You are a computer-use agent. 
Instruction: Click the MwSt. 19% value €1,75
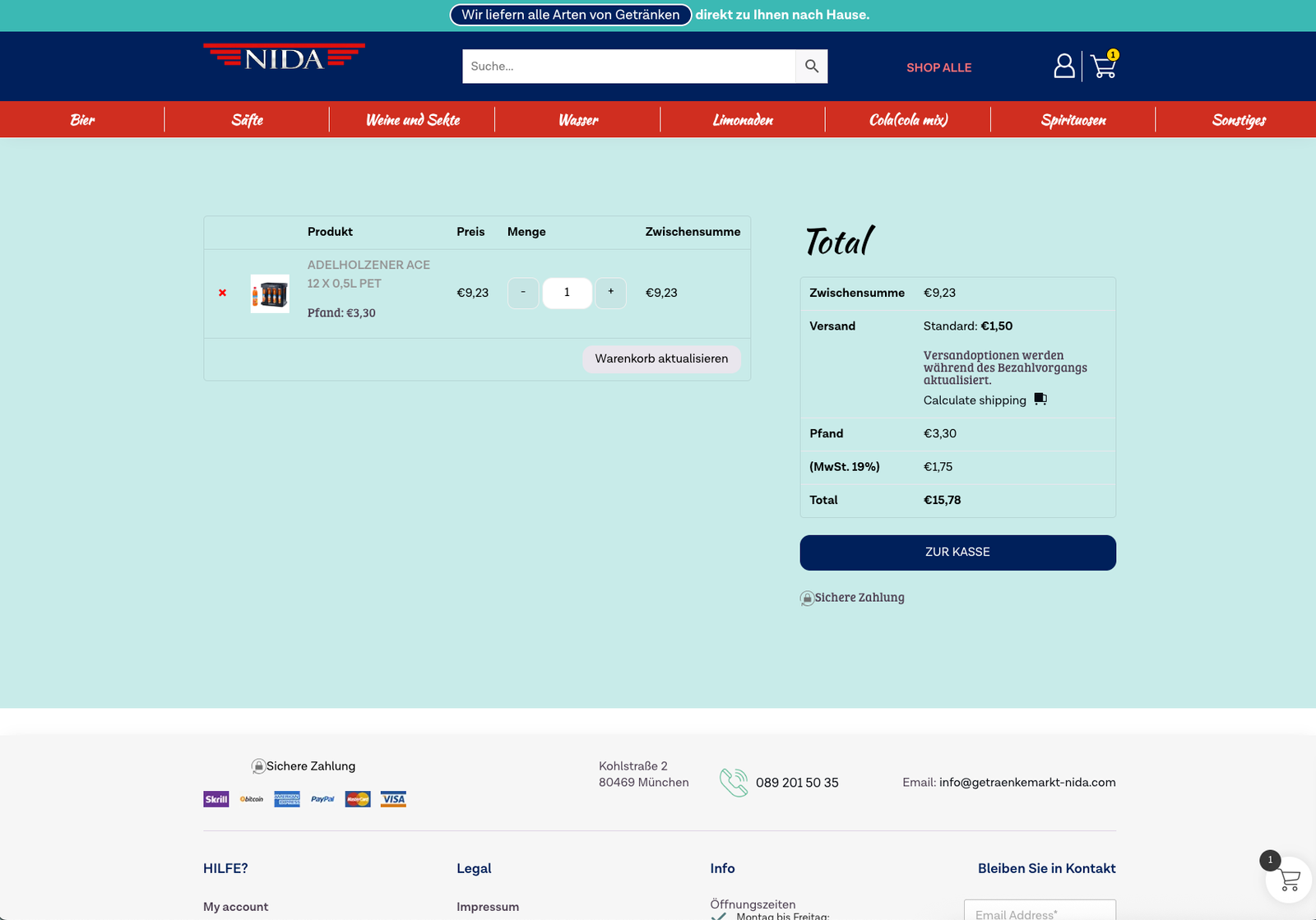pyautogui.click(x=938, y=466)
